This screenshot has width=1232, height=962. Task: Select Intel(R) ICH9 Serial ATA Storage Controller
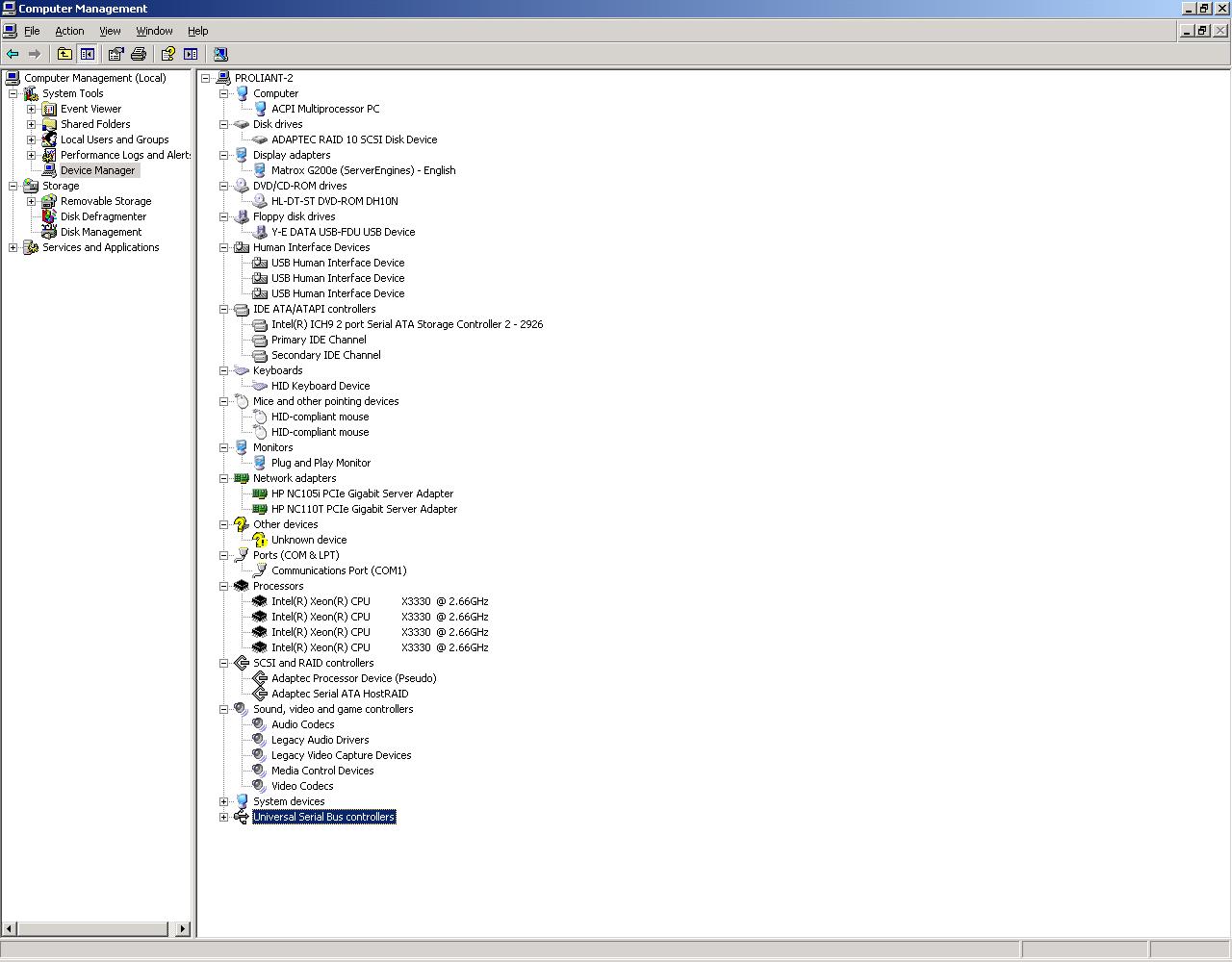coord(407,324)
